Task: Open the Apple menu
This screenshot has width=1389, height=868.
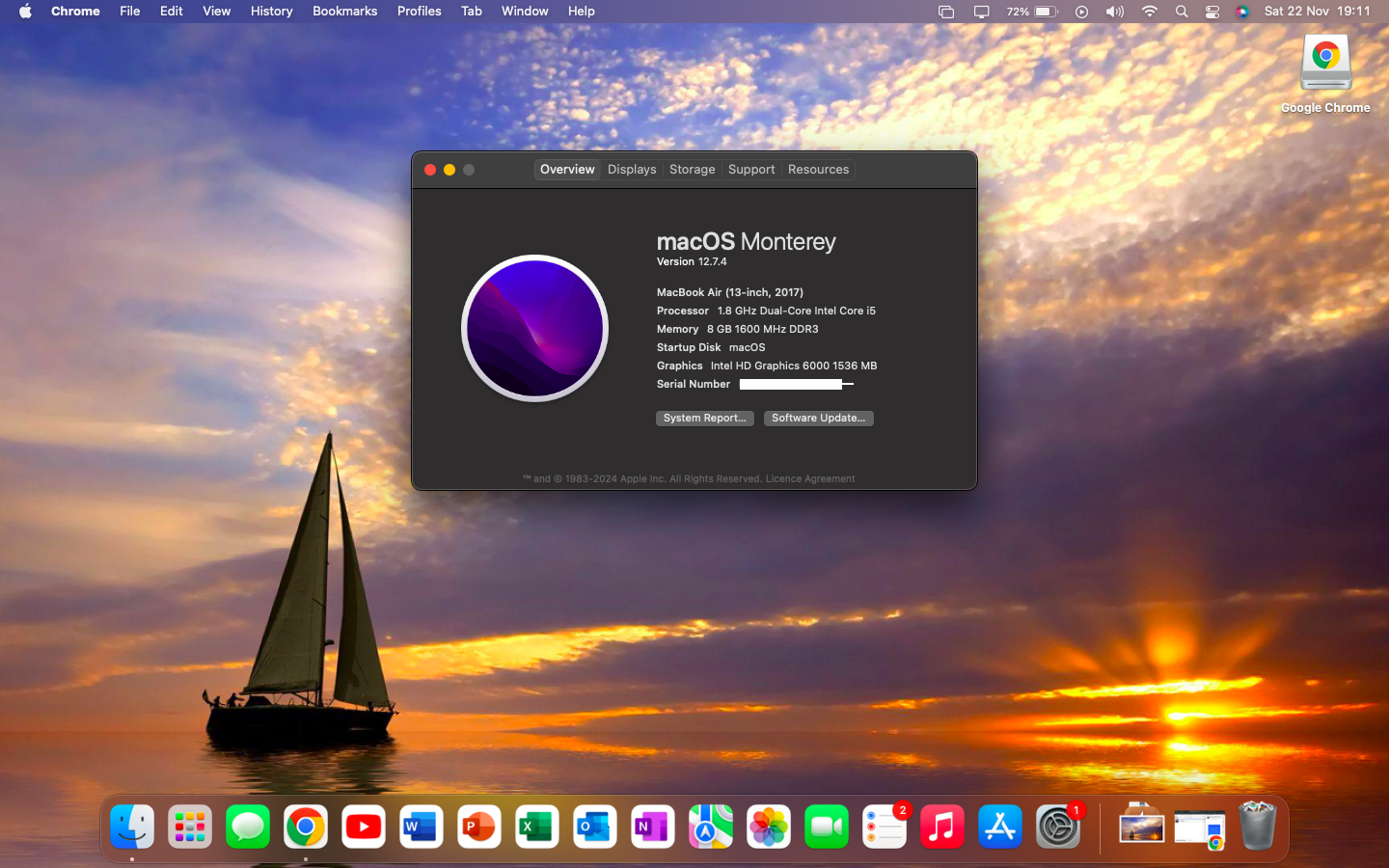Action: pos(25,12)
